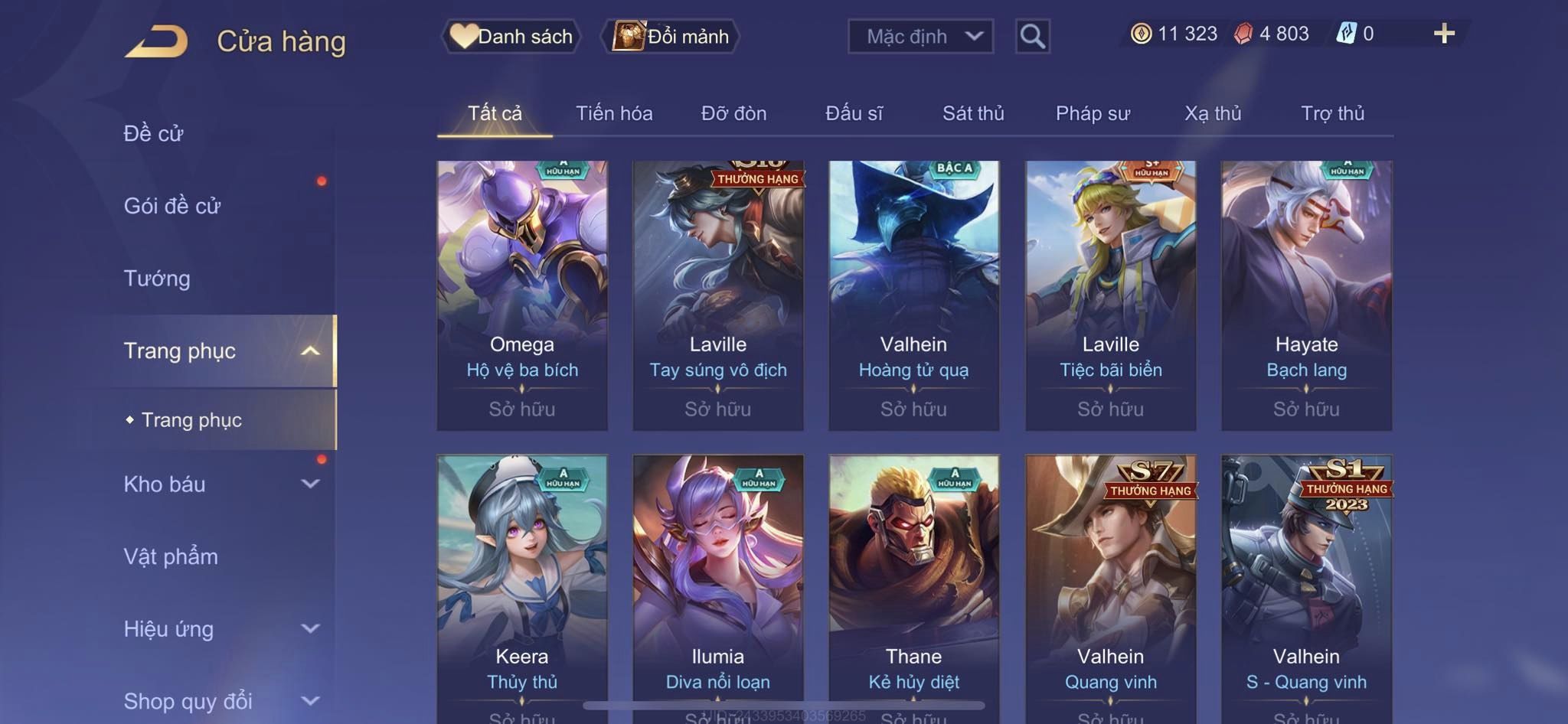The height and width of the screenshot is (724, 1568).
Task: Open Đổi mảnh fragment exchange button
Action: coord(671,36)
